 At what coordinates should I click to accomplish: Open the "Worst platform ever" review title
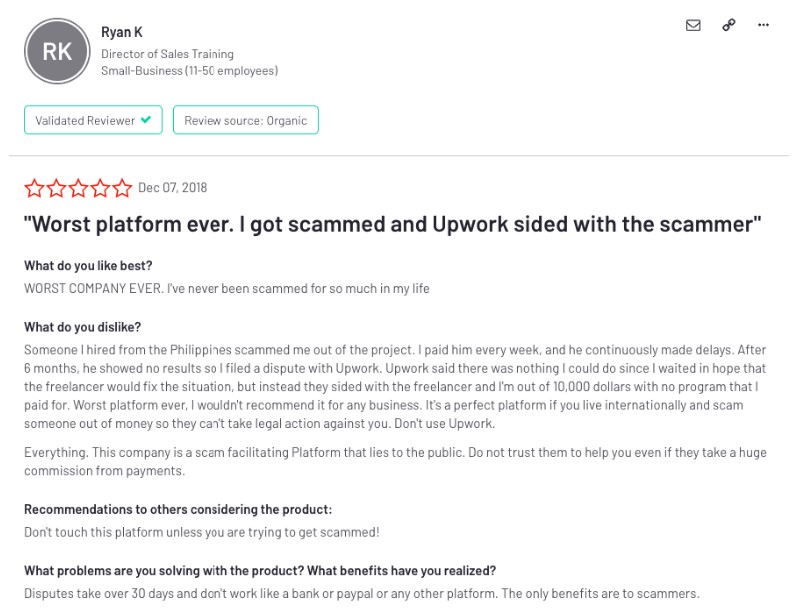[x=393, y=224]
